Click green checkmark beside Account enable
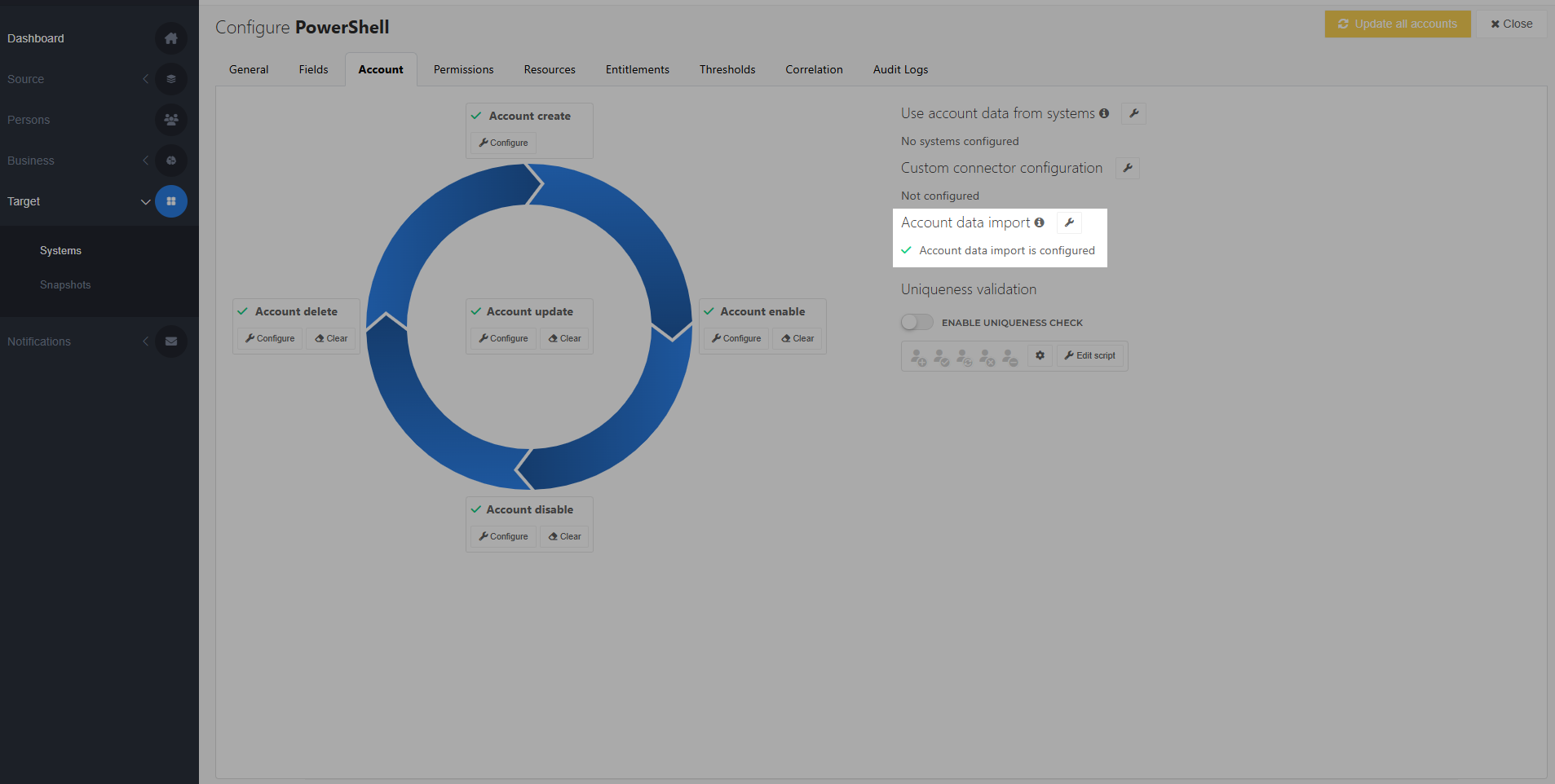Viewport: 1555px width, 784px height. point(709,311)
